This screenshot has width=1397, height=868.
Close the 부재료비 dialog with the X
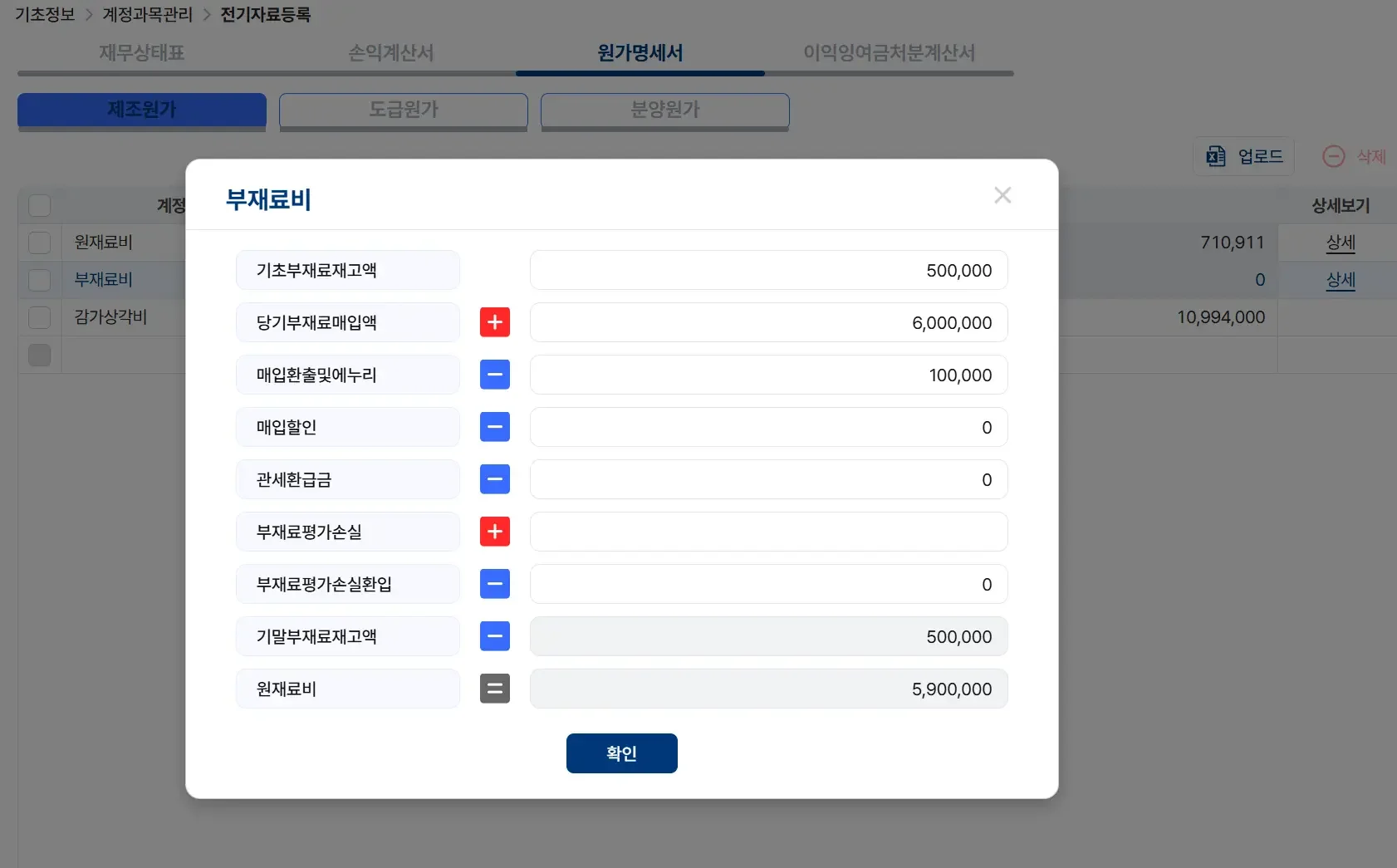point(1002,195)
